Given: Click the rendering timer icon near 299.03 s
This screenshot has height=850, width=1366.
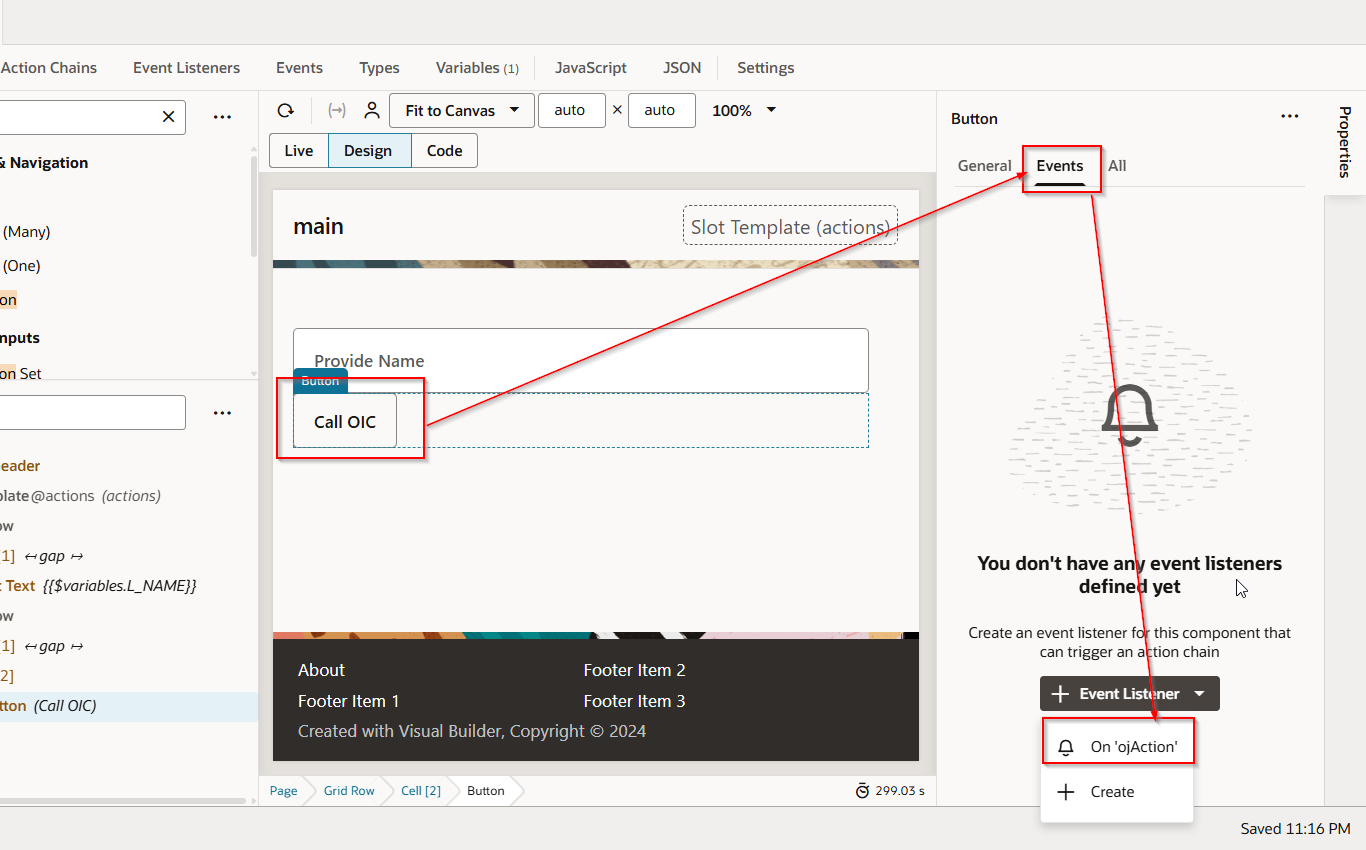Looking at the screenshot, I should [x=862, y=790].
